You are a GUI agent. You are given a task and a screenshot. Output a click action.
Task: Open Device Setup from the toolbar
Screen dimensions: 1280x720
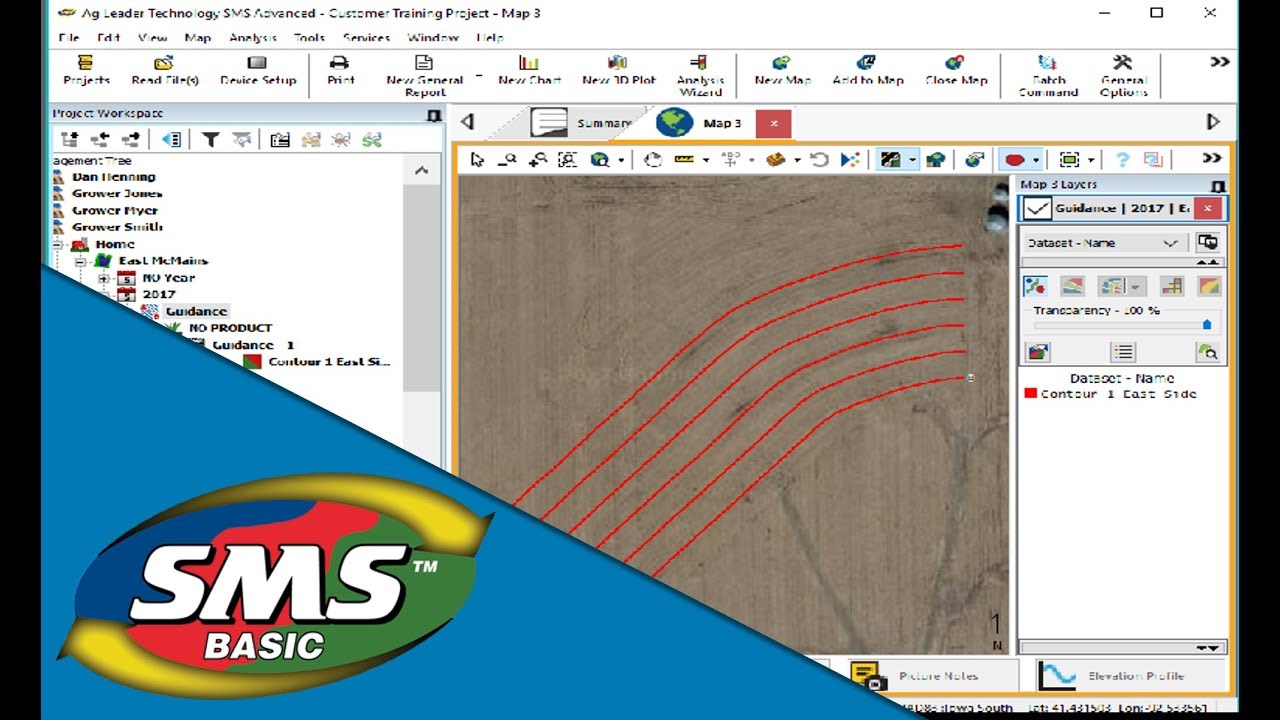258,70
